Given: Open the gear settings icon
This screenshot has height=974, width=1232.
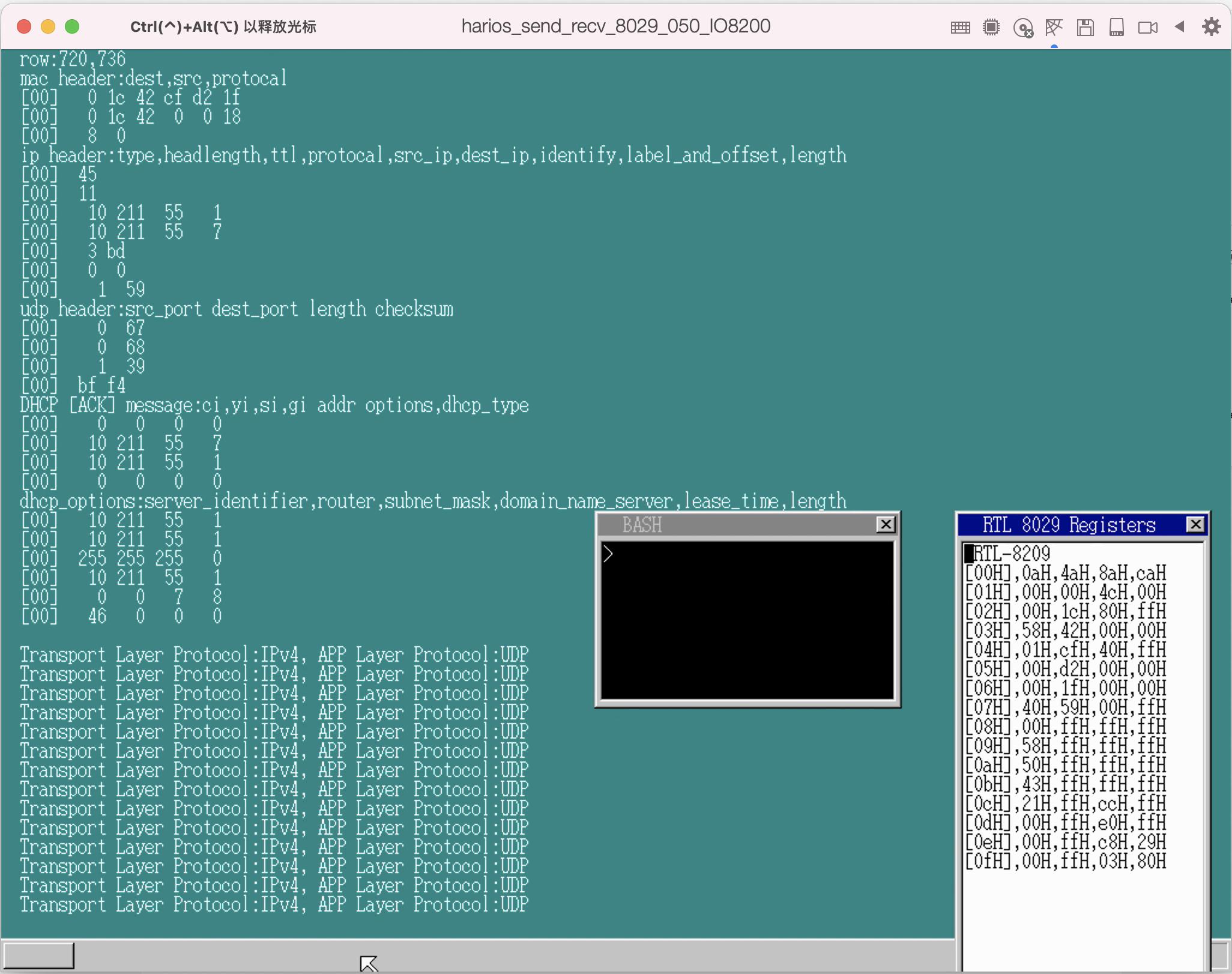Looking at the screenshot, I should (x=1211, y=26).
